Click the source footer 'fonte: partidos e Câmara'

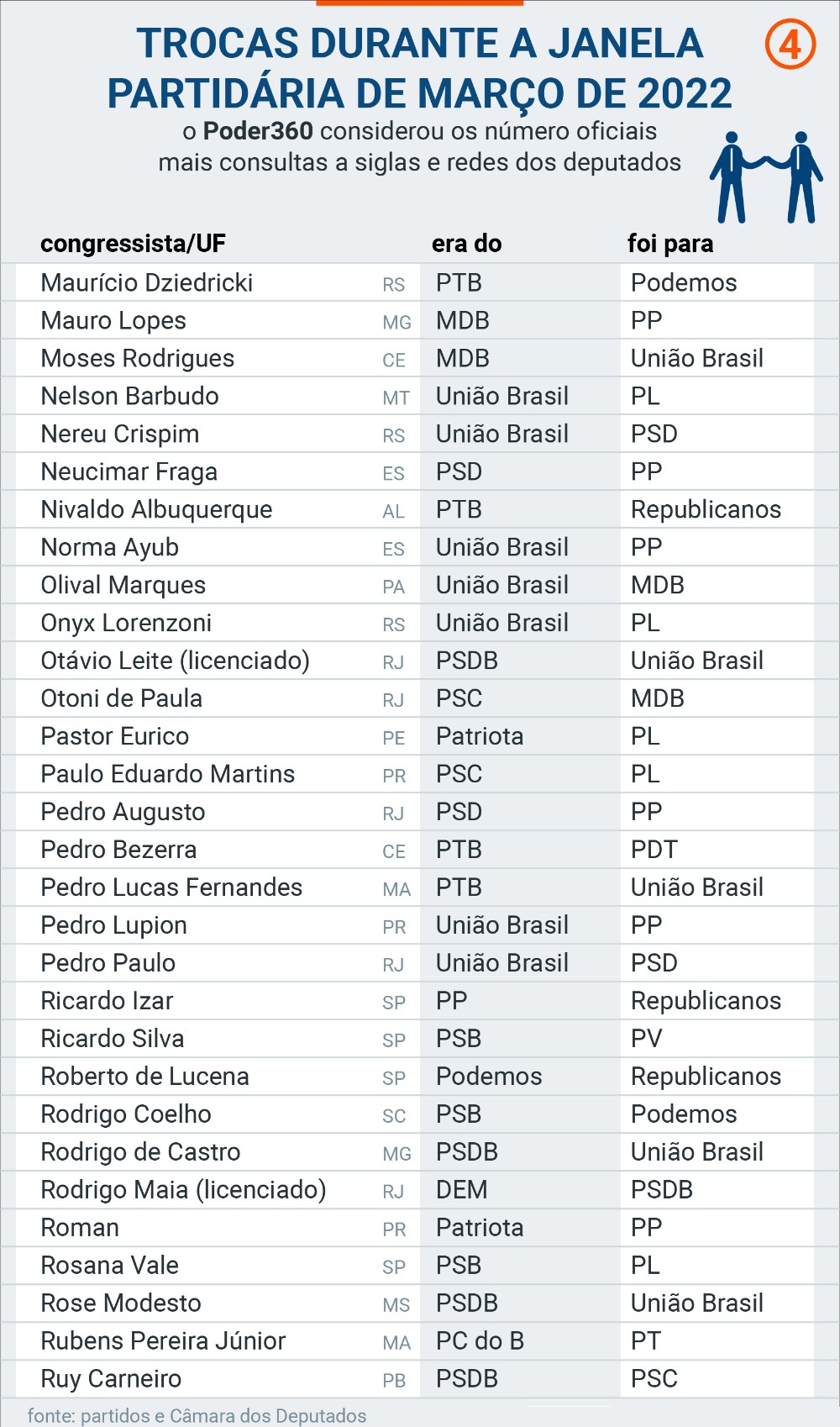point(197,1416)
